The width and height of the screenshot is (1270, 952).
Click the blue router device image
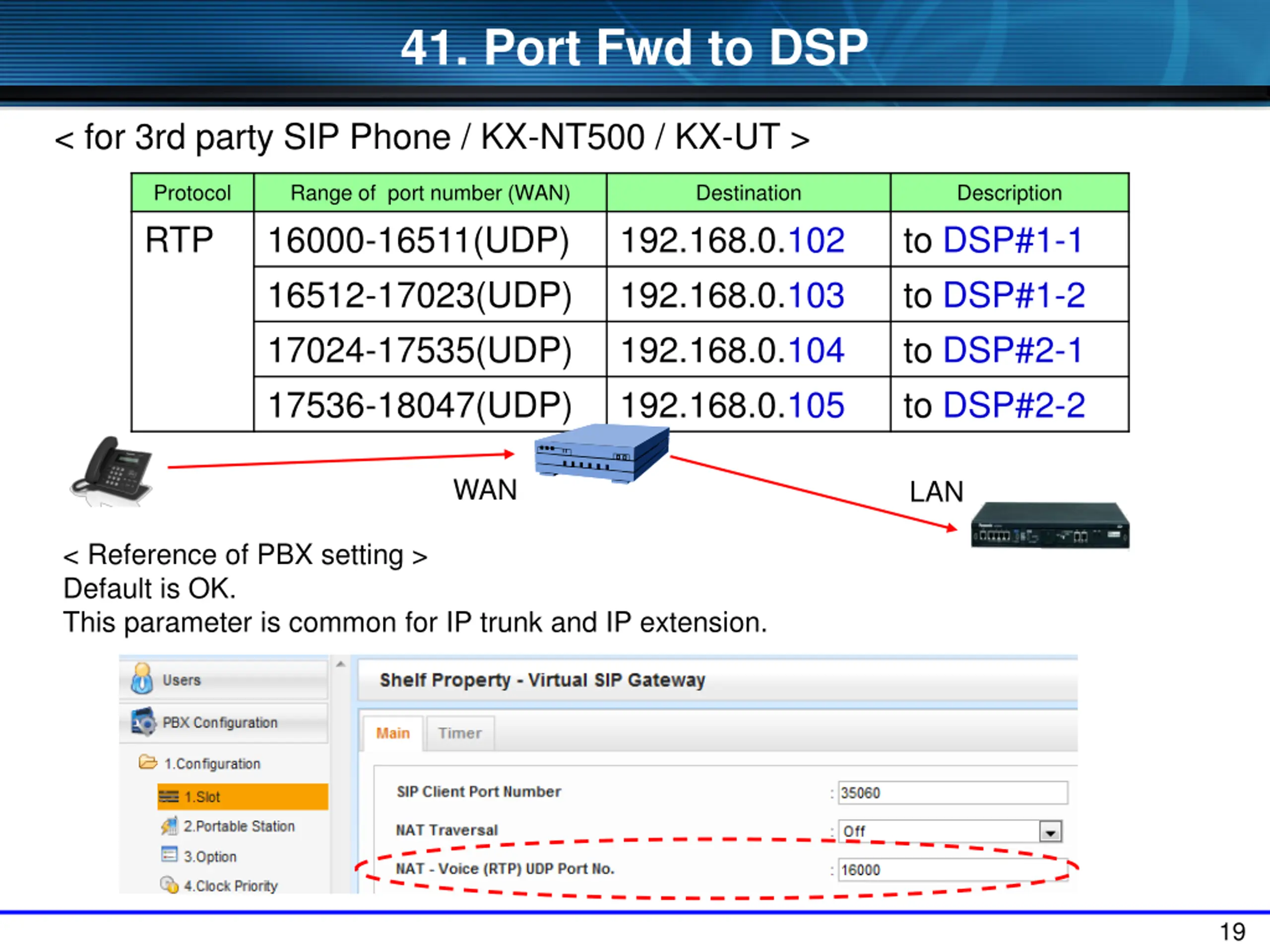point(601,453)
